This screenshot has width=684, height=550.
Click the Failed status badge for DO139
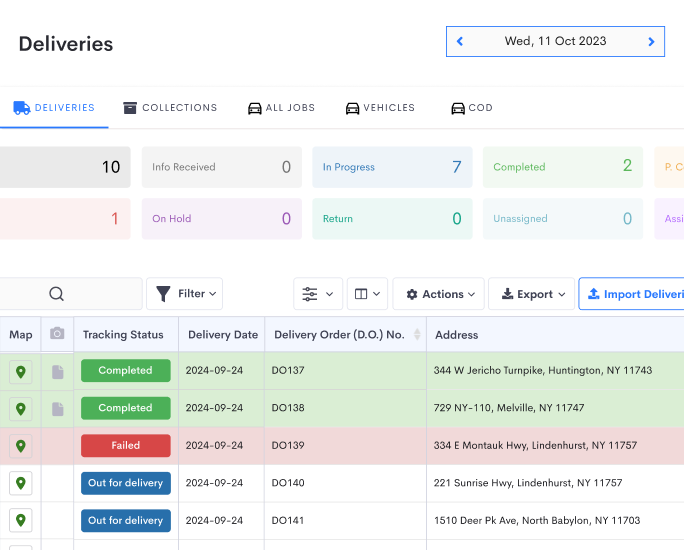click(126, 445)
